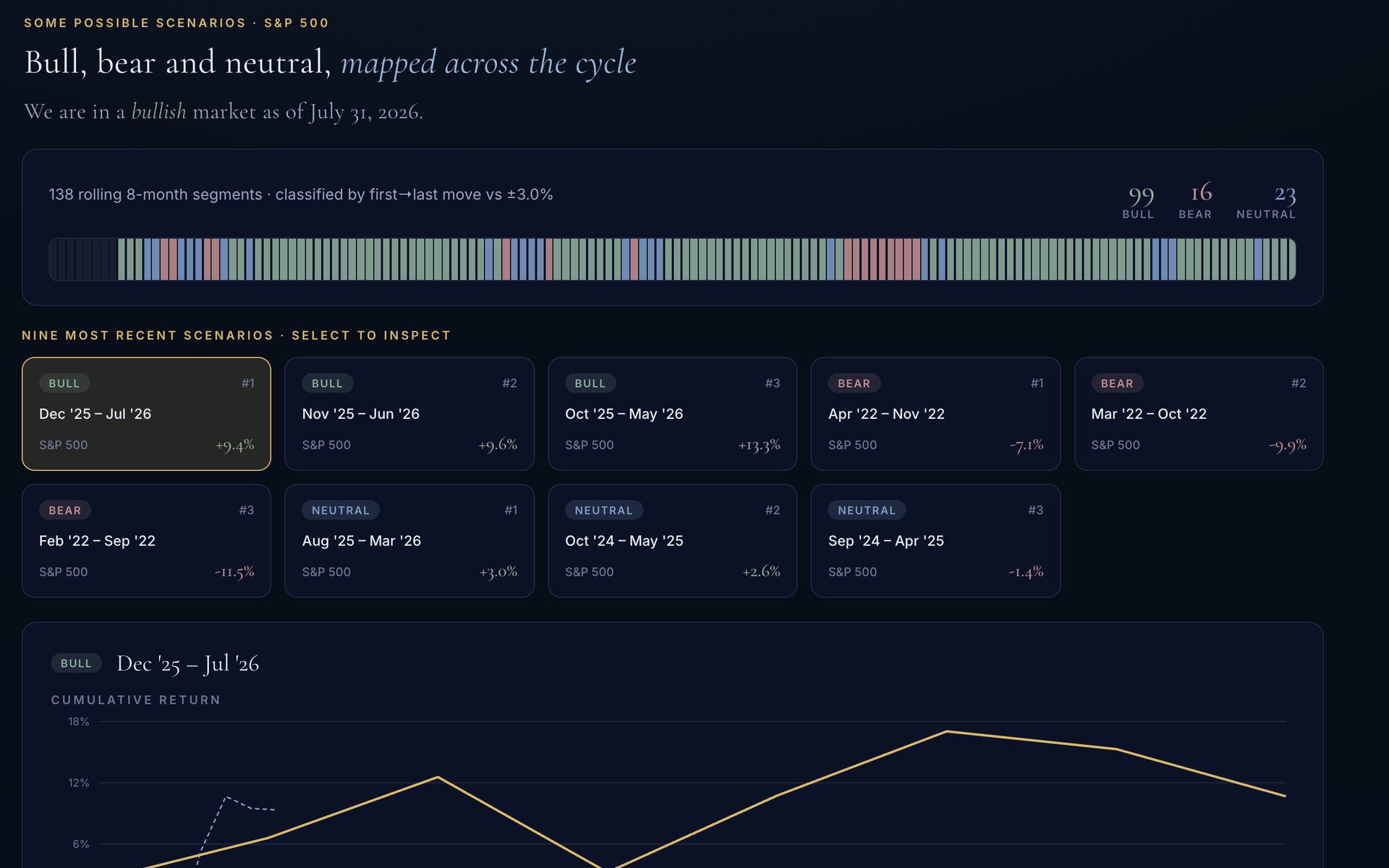Click the 23 NEUTRAL count

[x=1266, y=201]
